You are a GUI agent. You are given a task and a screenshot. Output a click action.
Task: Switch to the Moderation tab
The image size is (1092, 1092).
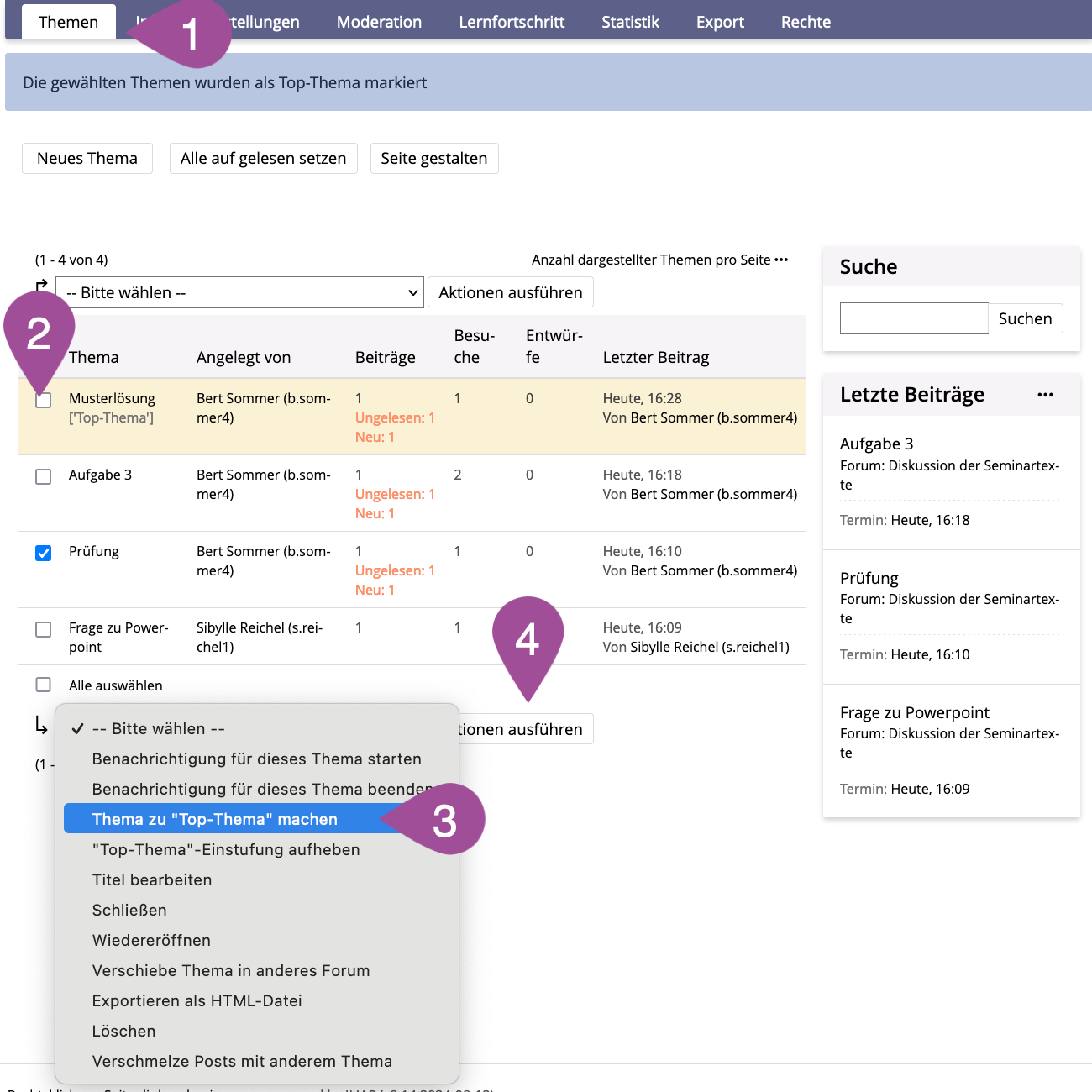coord(379,22)
